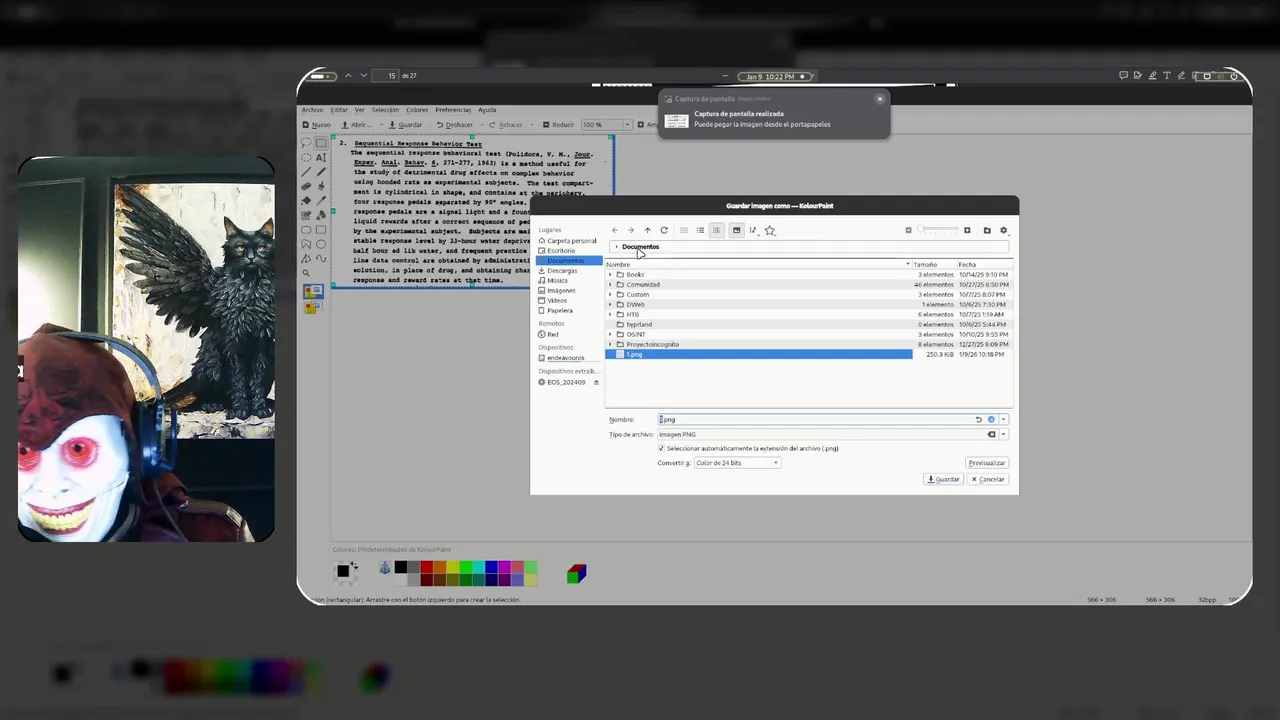Expand the Books folder

[610, 274]
